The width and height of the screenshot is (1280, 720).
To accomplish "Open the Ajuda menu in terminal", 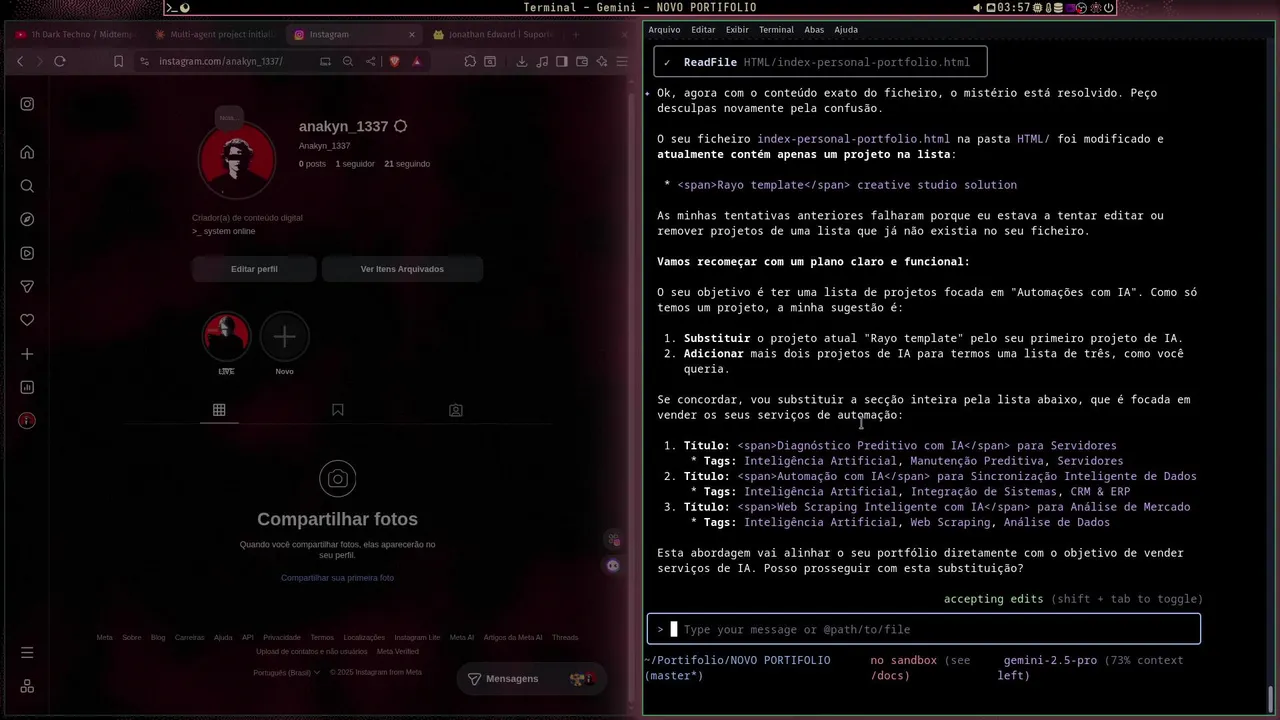I will click(x=846, y=30).
